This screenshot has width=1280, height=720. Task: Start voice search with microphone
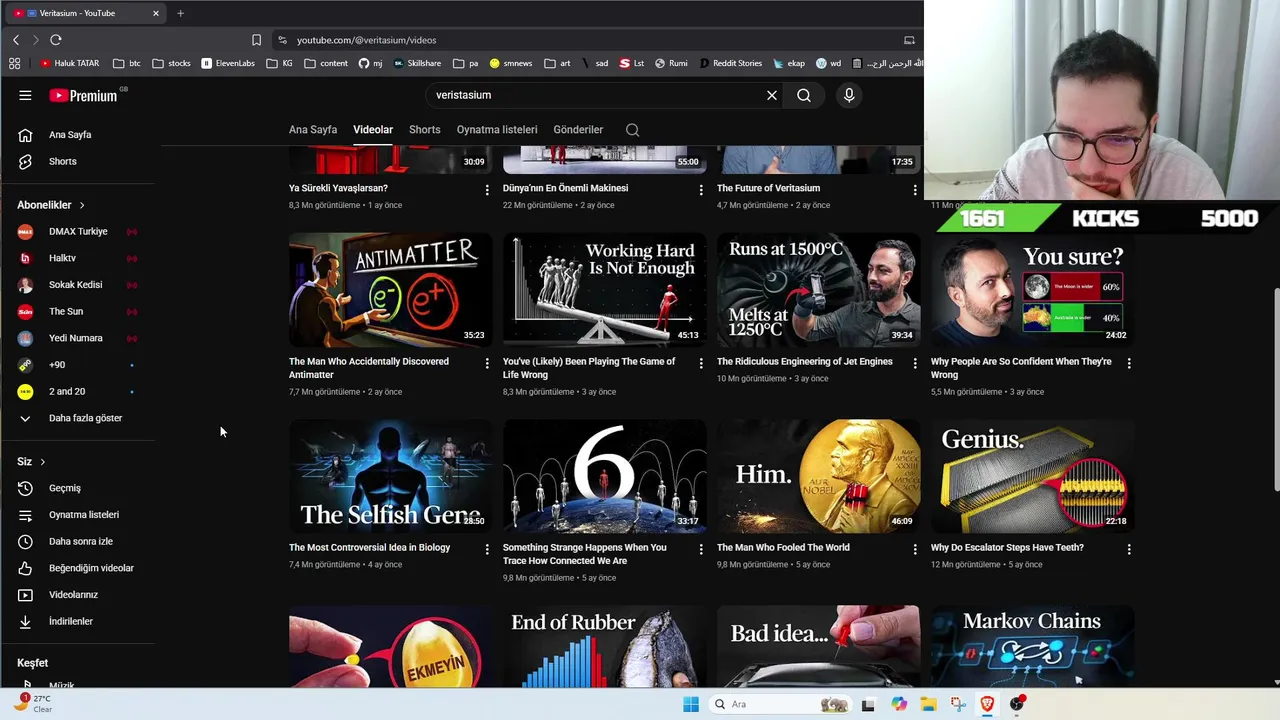click(849, 95)
